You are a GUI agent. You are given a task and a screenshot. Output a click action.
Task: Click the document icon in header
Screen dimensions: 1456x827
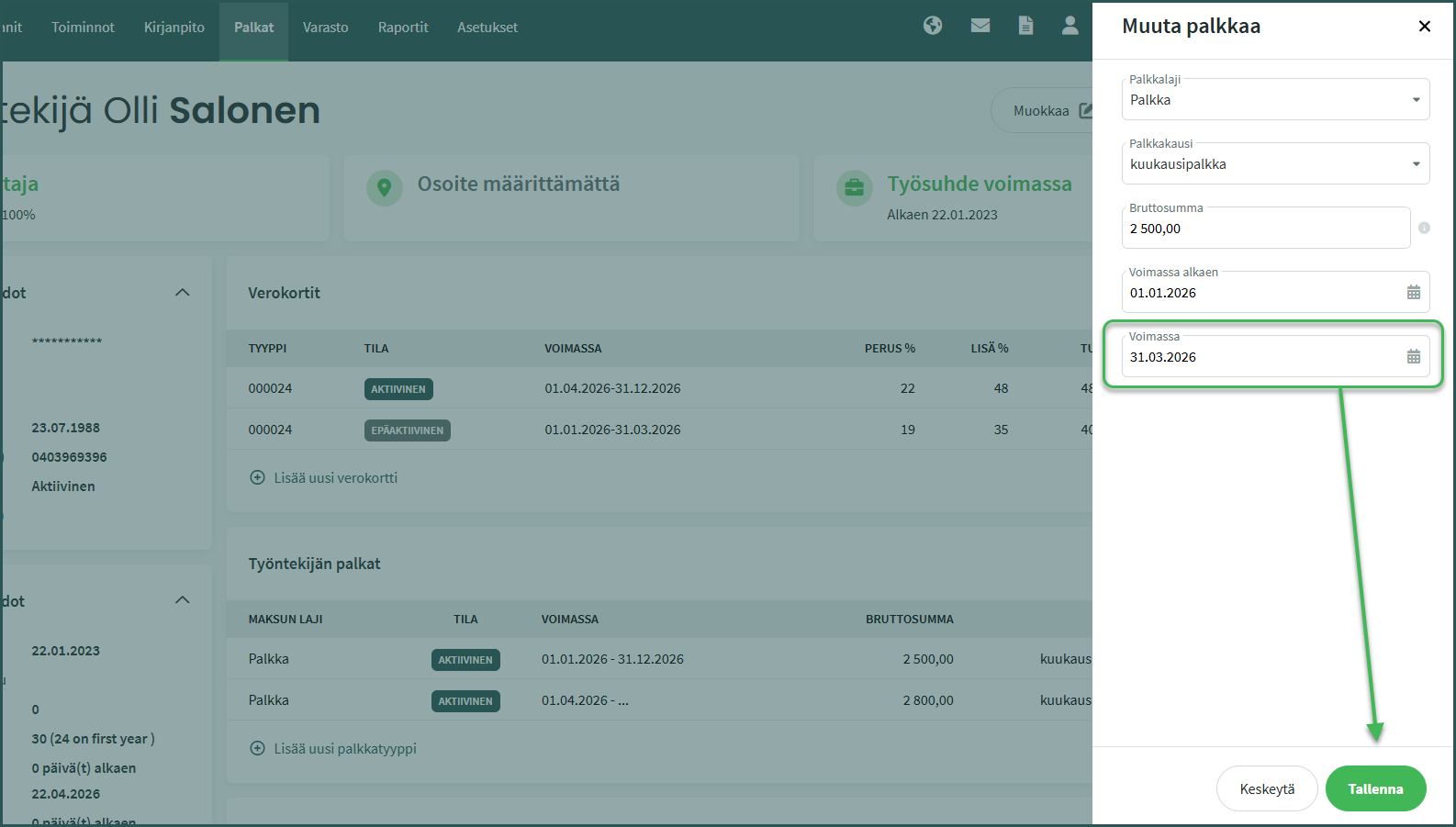pyautogui.click(x=1025, y=26)
